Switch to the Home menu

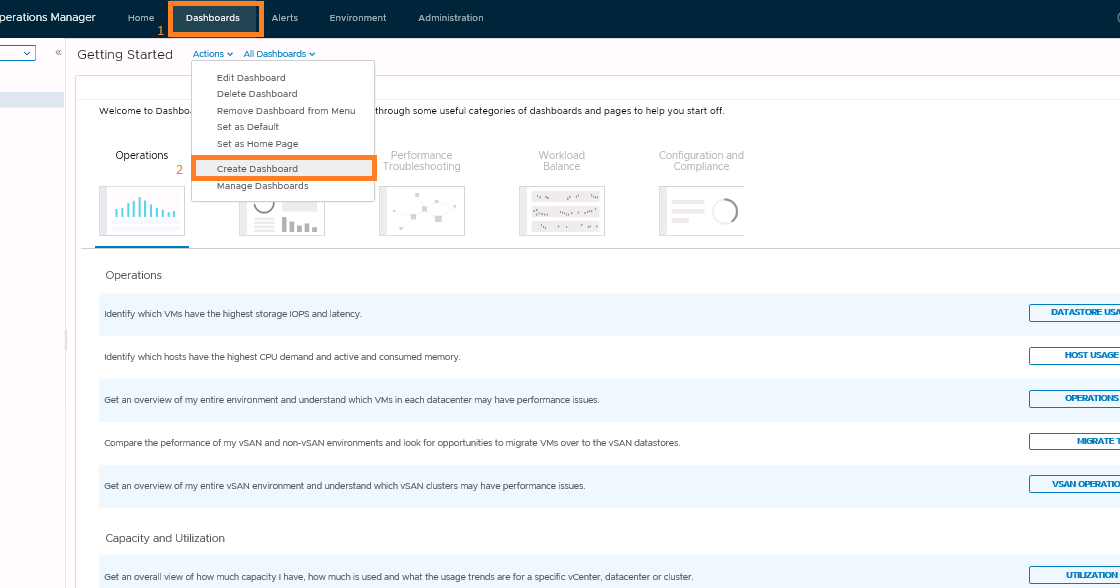(x=140, y=17)
